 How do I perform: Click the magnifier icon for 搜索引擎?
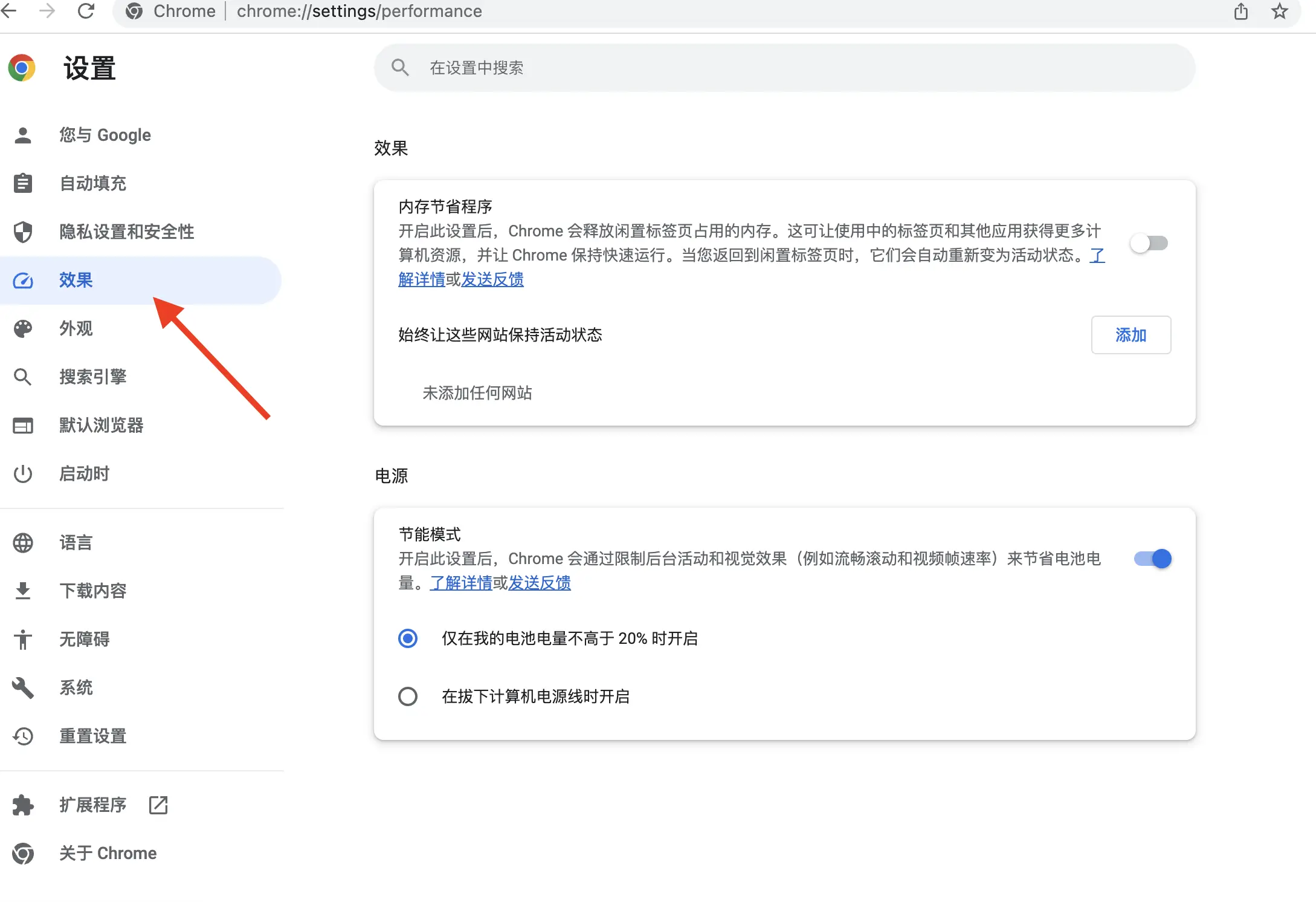(x=23, y=377)
